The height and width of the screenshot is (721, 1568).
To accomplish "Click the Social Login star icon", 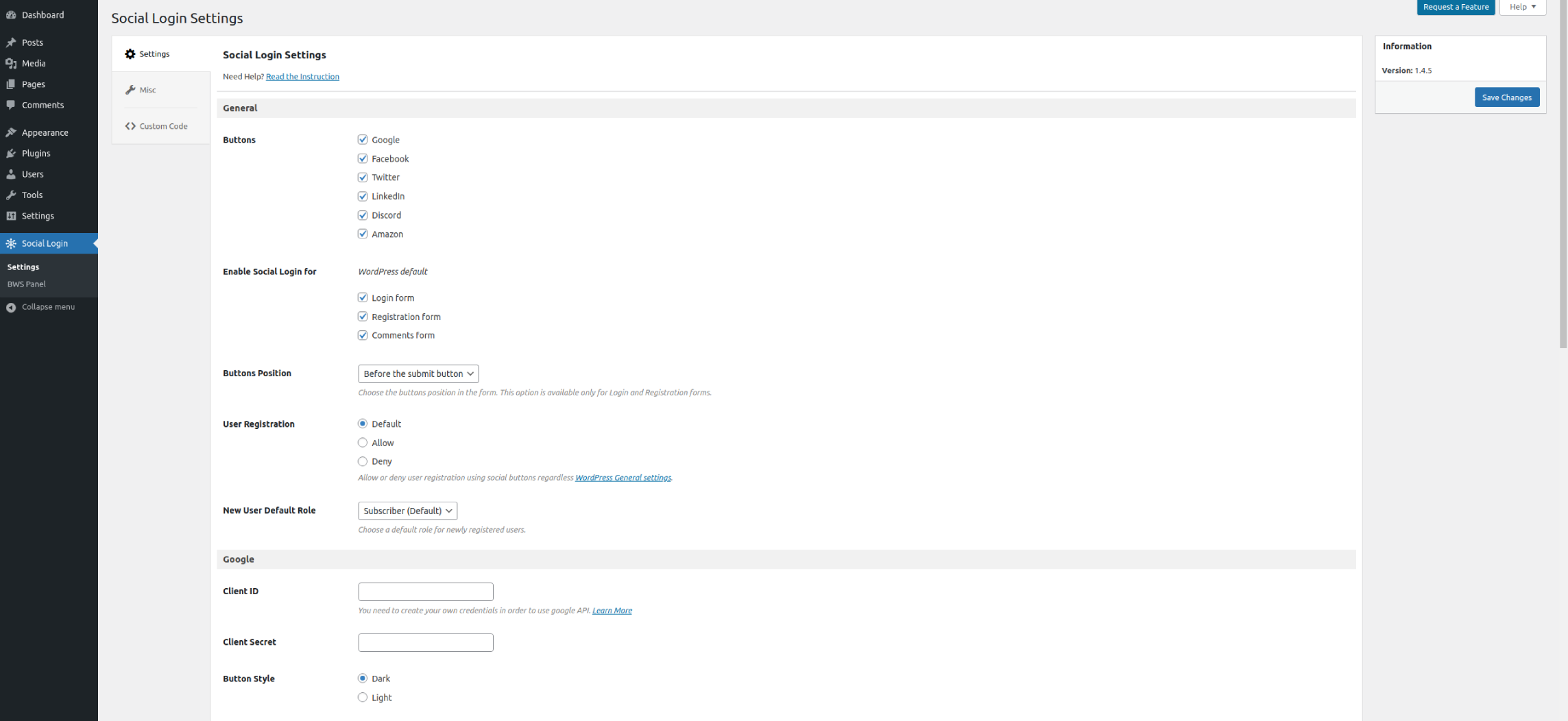I will pyautogui.click(x=11, y=243).
